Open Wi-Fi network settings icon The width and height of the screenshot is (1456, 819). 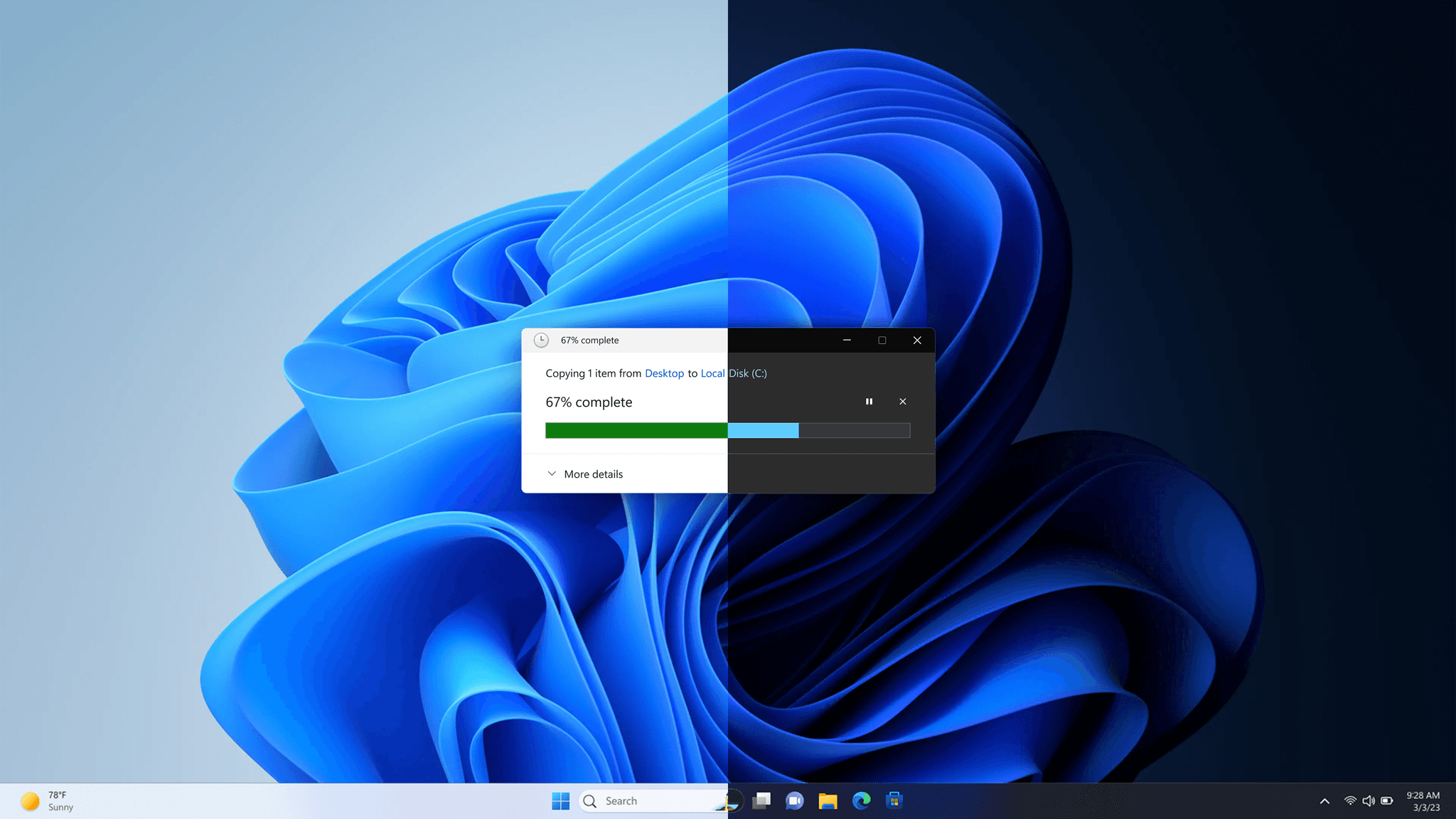[1350, 801]
